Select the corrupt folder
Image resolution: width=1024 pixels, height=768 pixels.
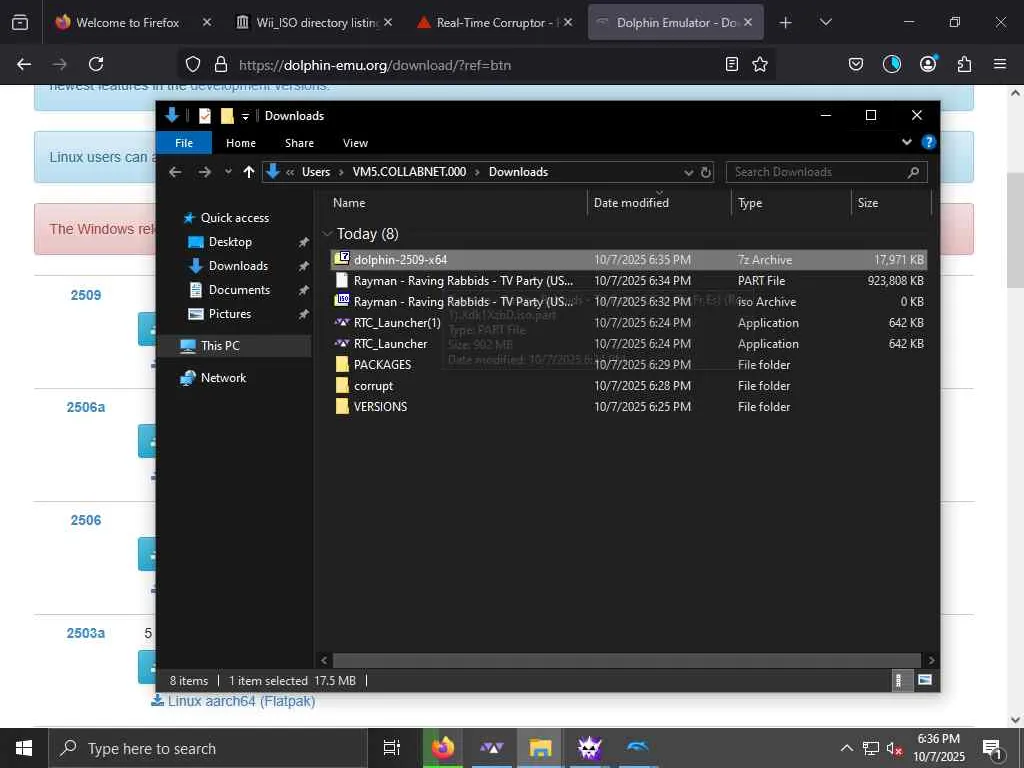[x=628, y=385]
